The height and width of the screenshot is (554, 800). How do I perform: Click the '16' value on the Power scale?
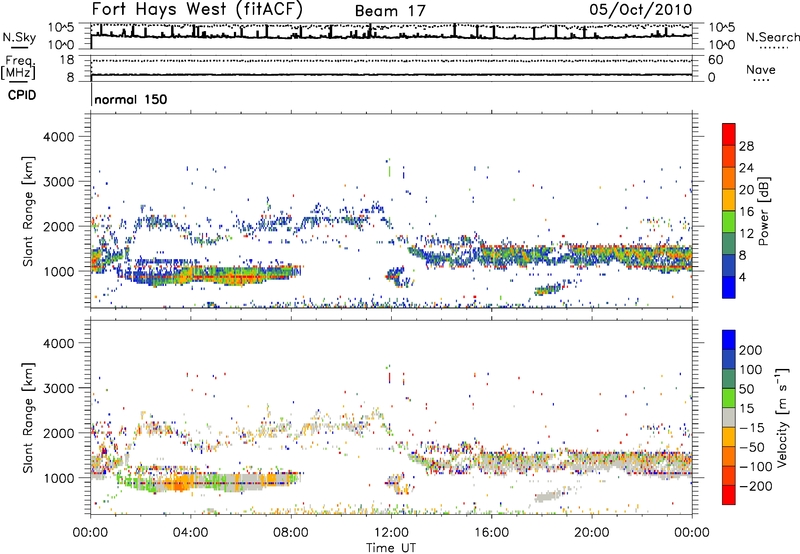[746, 212]
